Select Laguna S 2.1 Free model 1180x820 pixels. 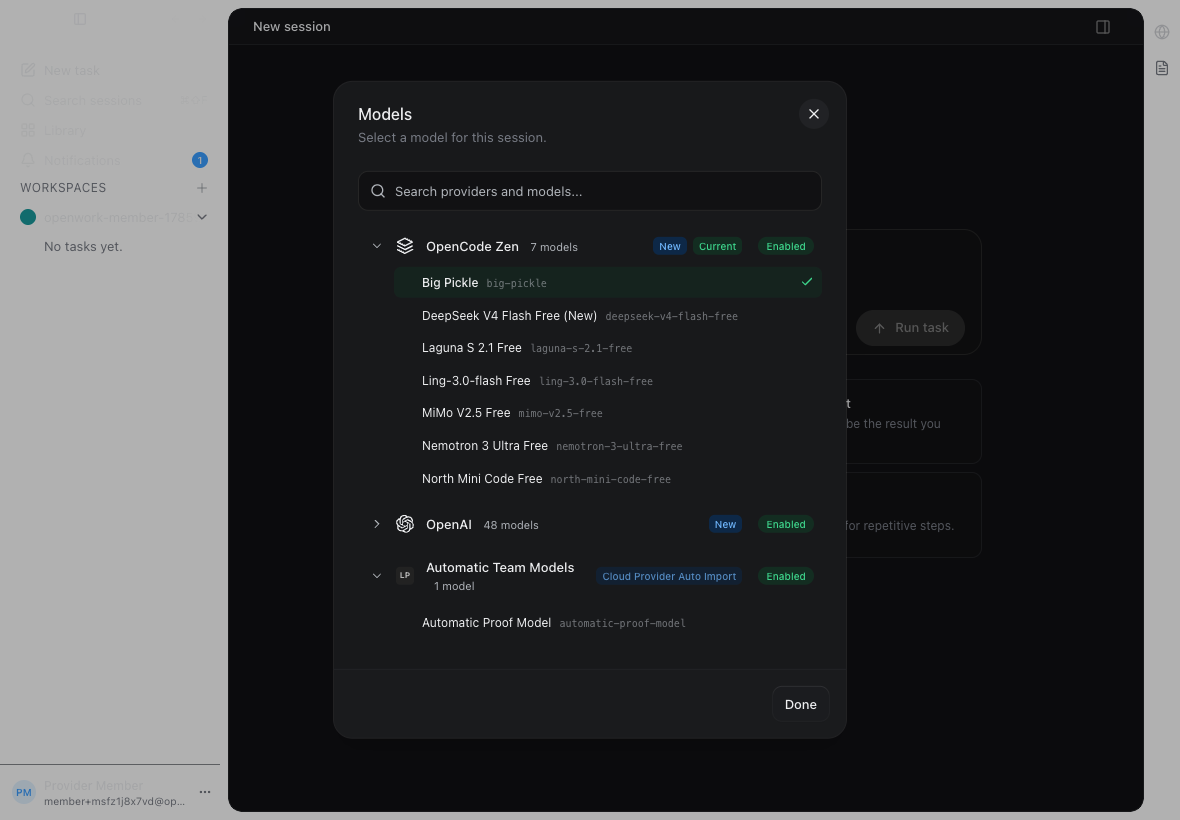tap(607, 348)
